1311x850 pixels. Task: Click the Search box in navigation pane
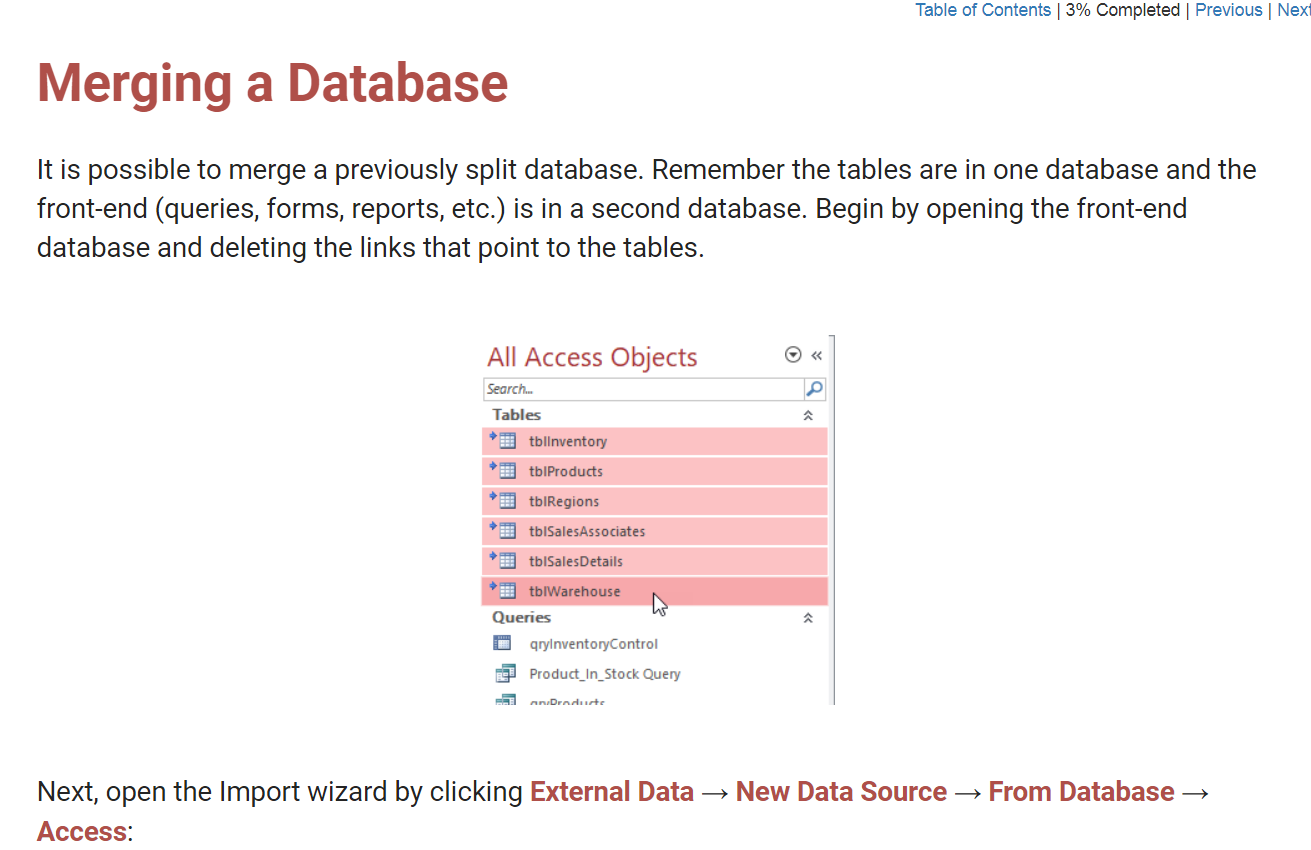[x=644, y=389]
